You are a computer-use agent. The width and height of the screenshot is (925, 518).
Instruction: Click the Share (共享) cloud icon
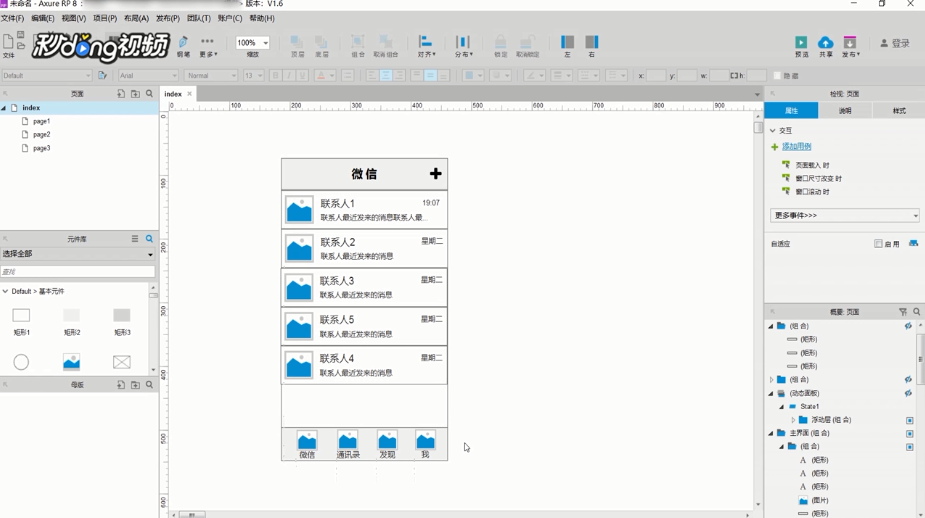tap(825, 45)
